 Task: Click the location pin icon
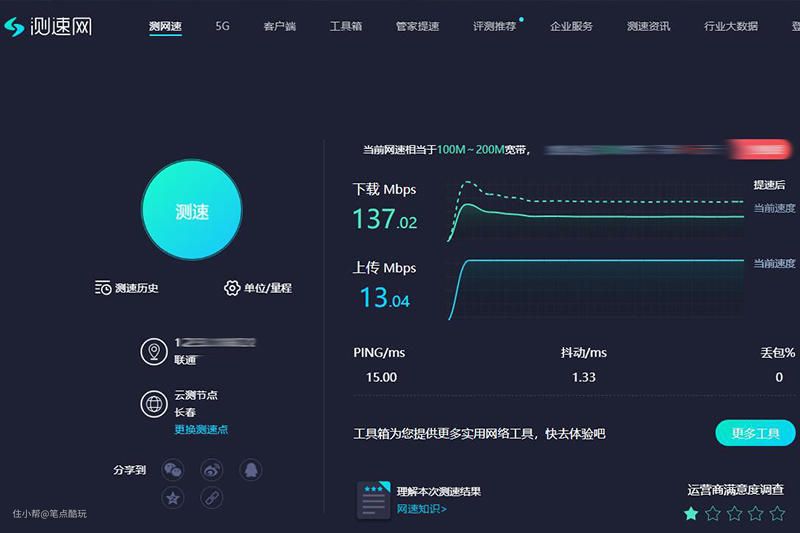coord(153,351)
